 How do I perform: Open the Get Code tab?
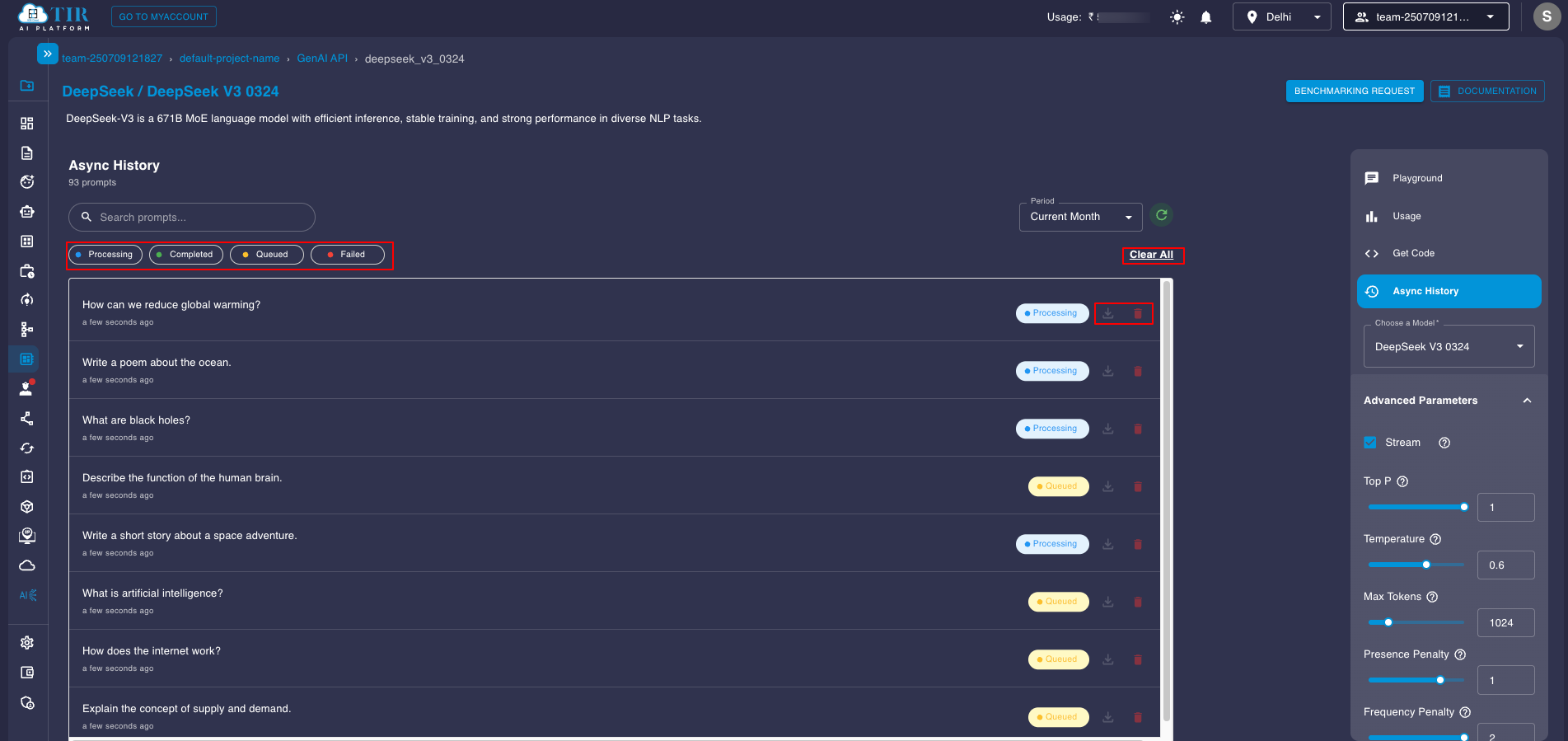[x=1413, y=253]
